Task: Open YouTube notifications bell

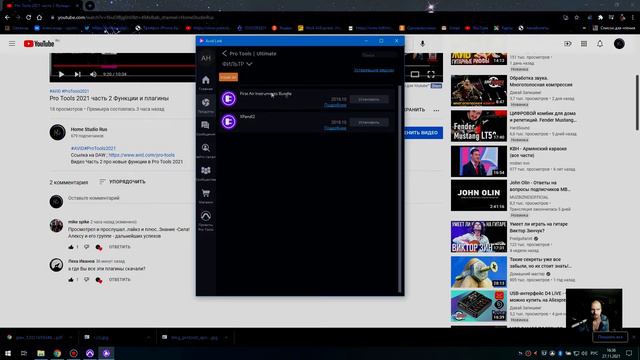Action: [600, 44]
